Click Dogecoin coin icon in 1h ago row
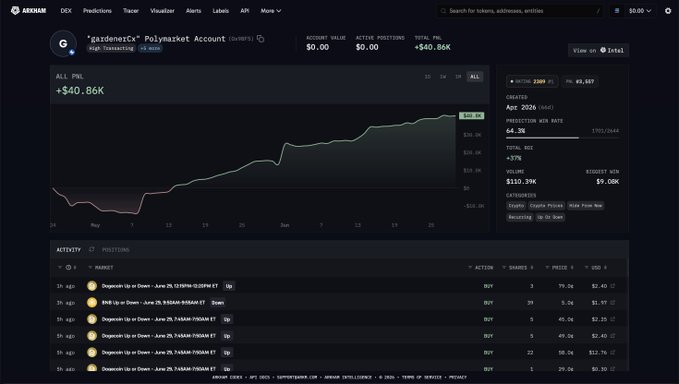 [92, 286]
